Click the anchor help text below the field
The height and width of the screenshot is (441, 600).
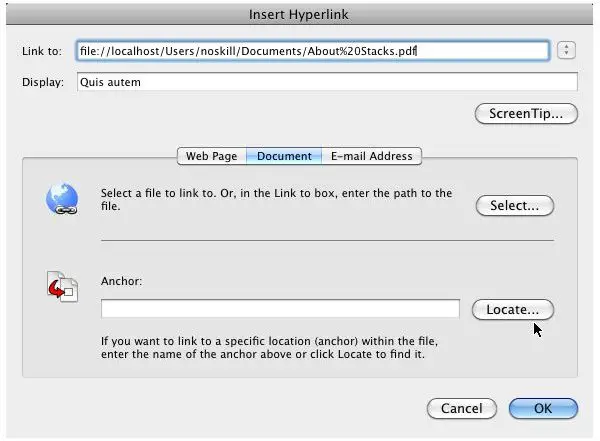(x=270, y=347)
